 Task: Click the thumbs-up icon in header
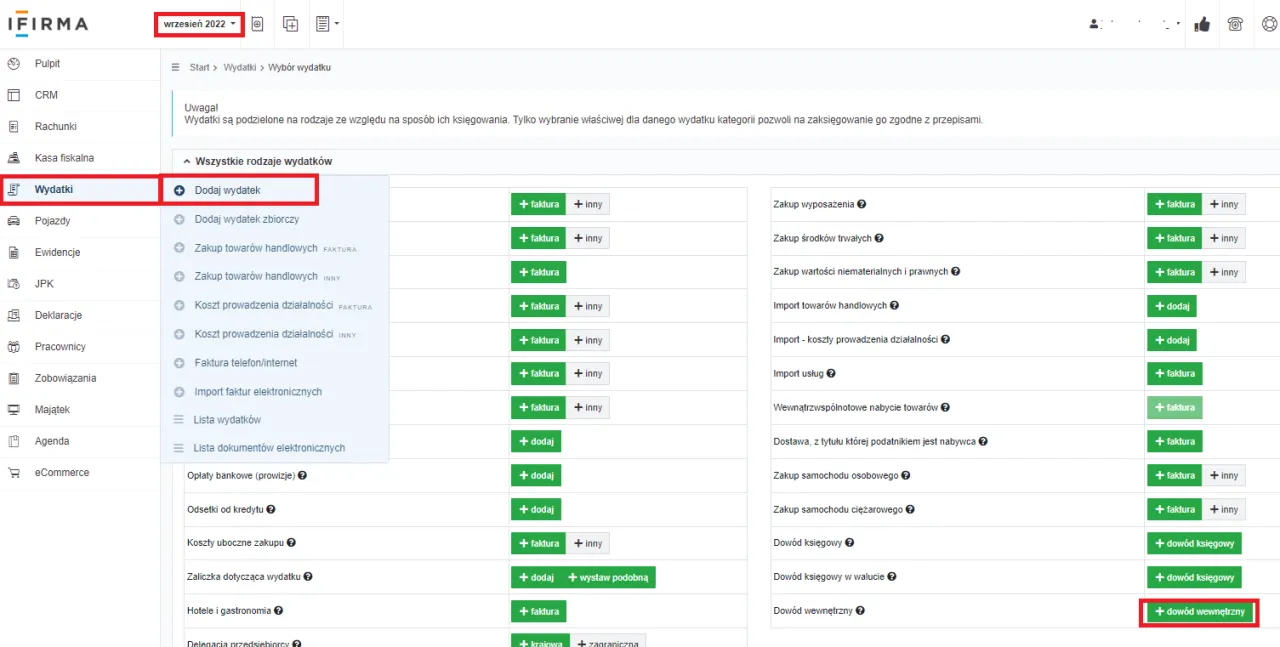(x=1202, y=24)
